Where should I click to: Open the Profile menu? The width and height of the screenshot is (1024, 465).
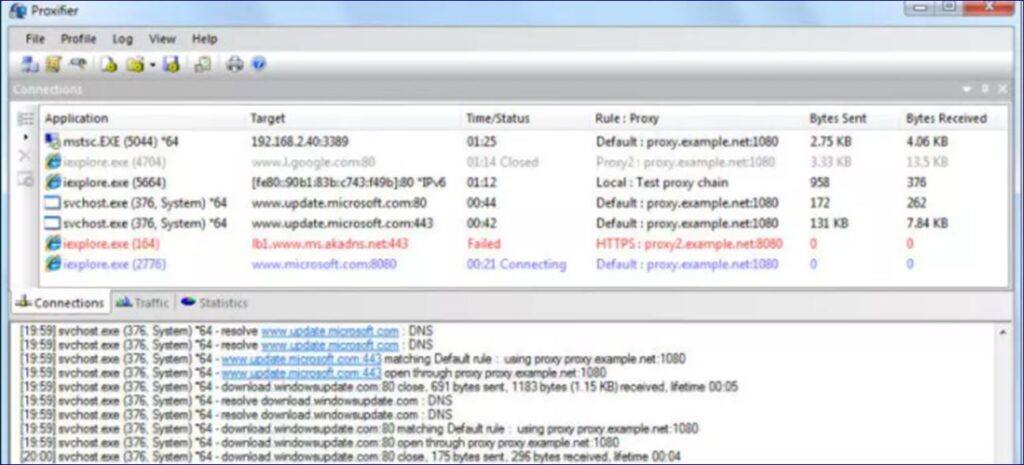(78, 39)
